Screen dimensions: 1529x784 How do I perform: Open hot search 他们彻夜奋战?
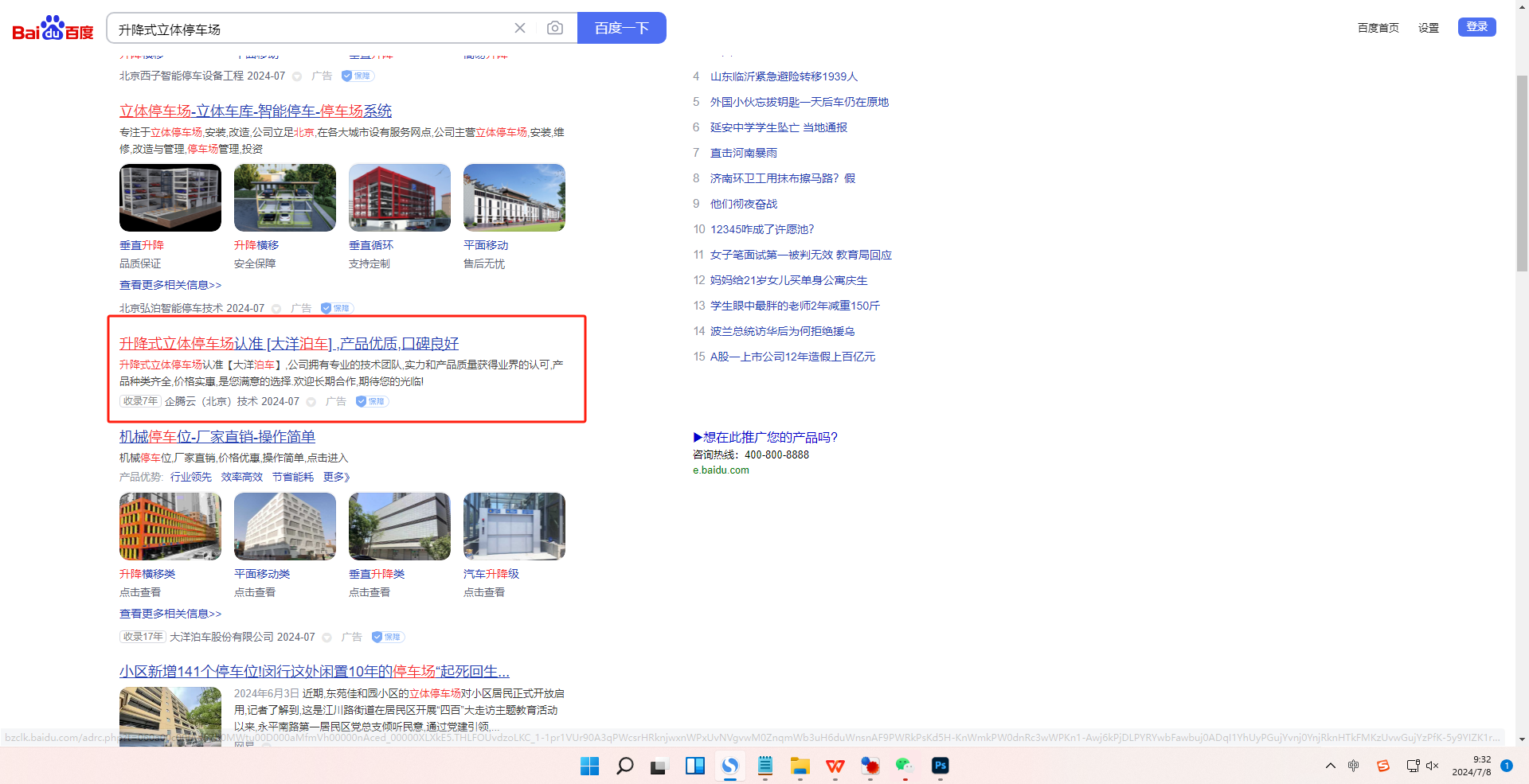click(744, 204)
